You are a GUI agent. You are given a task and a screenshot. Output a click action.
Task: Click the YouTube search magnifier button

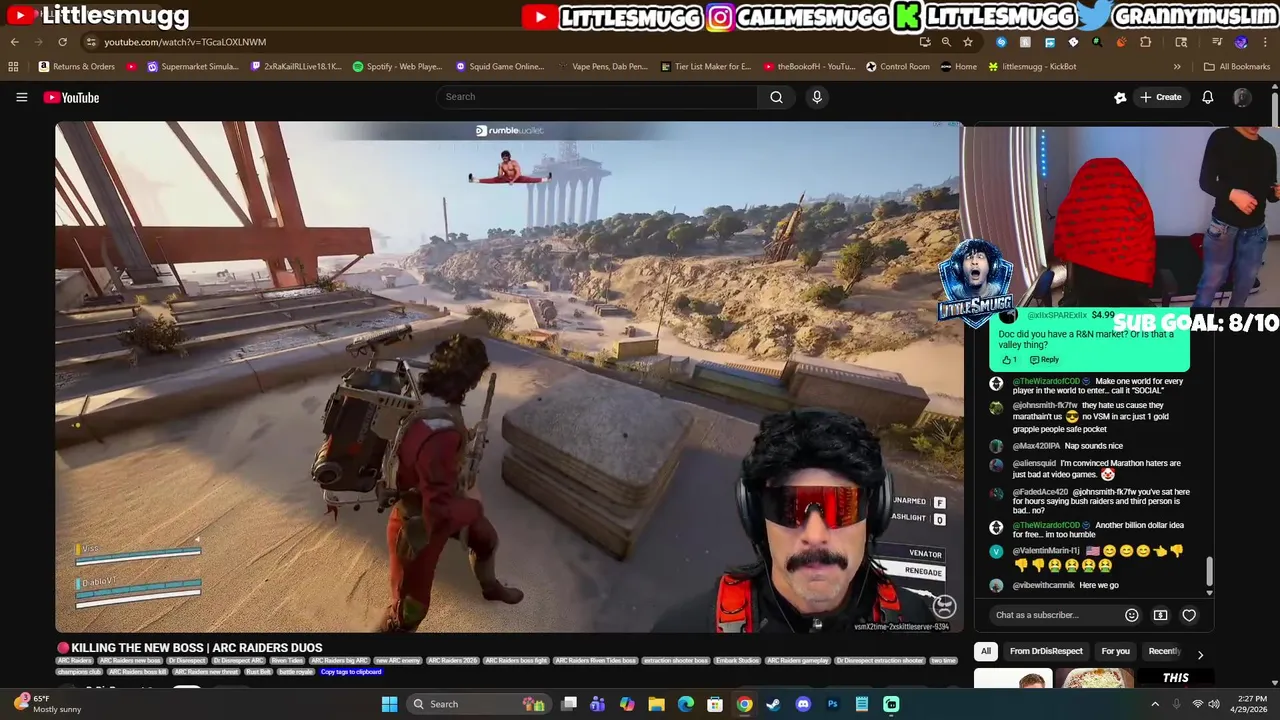pos(776,97)
